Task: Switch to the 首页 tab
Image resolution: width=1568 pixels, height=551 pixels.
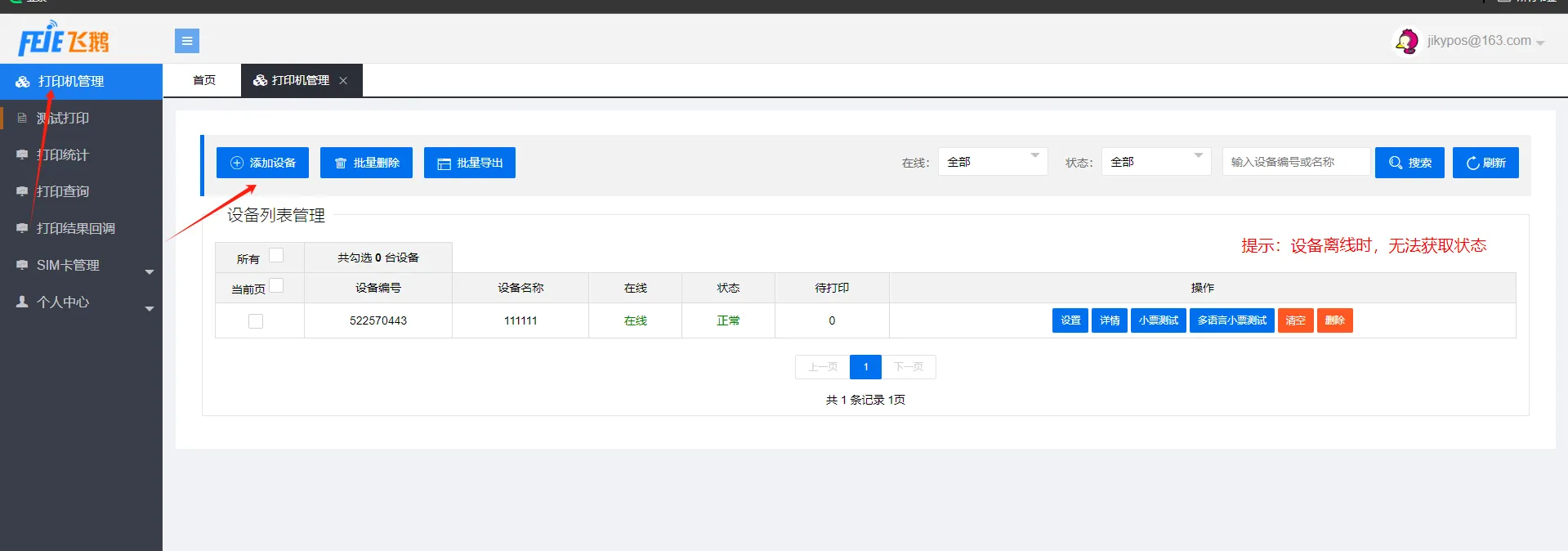Action: pos(203,80)
